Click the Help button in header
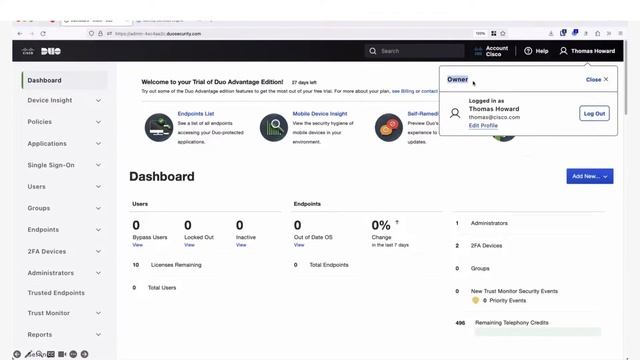Screen dimensions: 640x360 536,51
